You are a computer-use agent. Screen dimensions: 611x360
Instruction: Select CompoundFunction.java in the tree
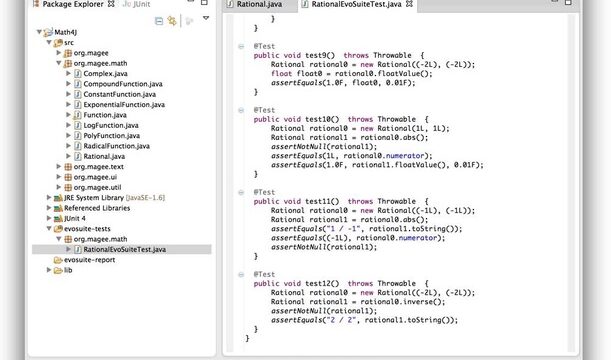point(123,84)
